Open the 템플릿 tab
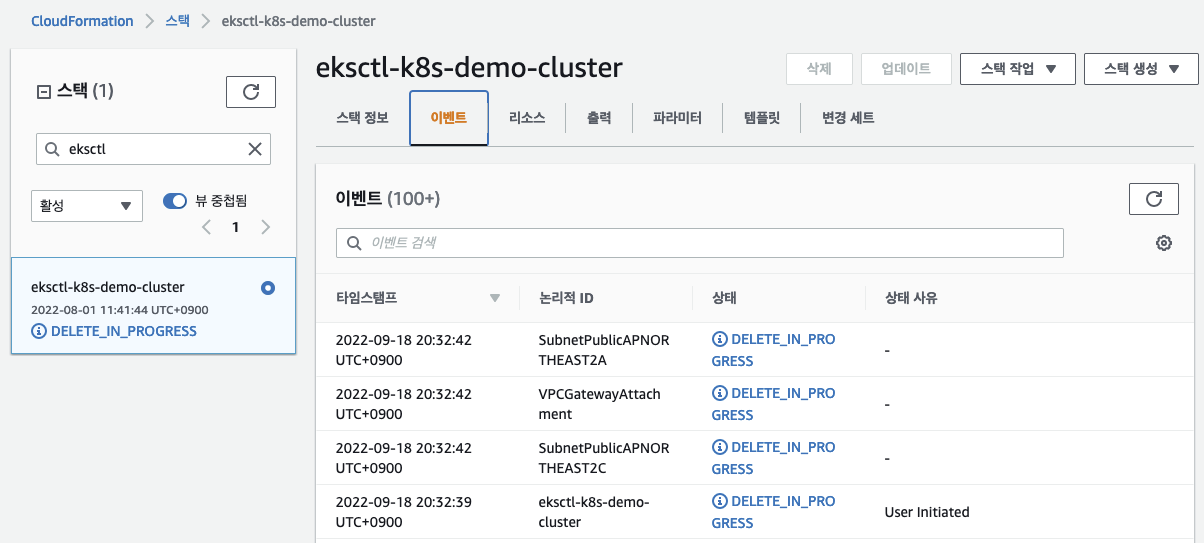The width and height of the screenshot is (1204, 543). pyautogui.click(x=761, y=118)
